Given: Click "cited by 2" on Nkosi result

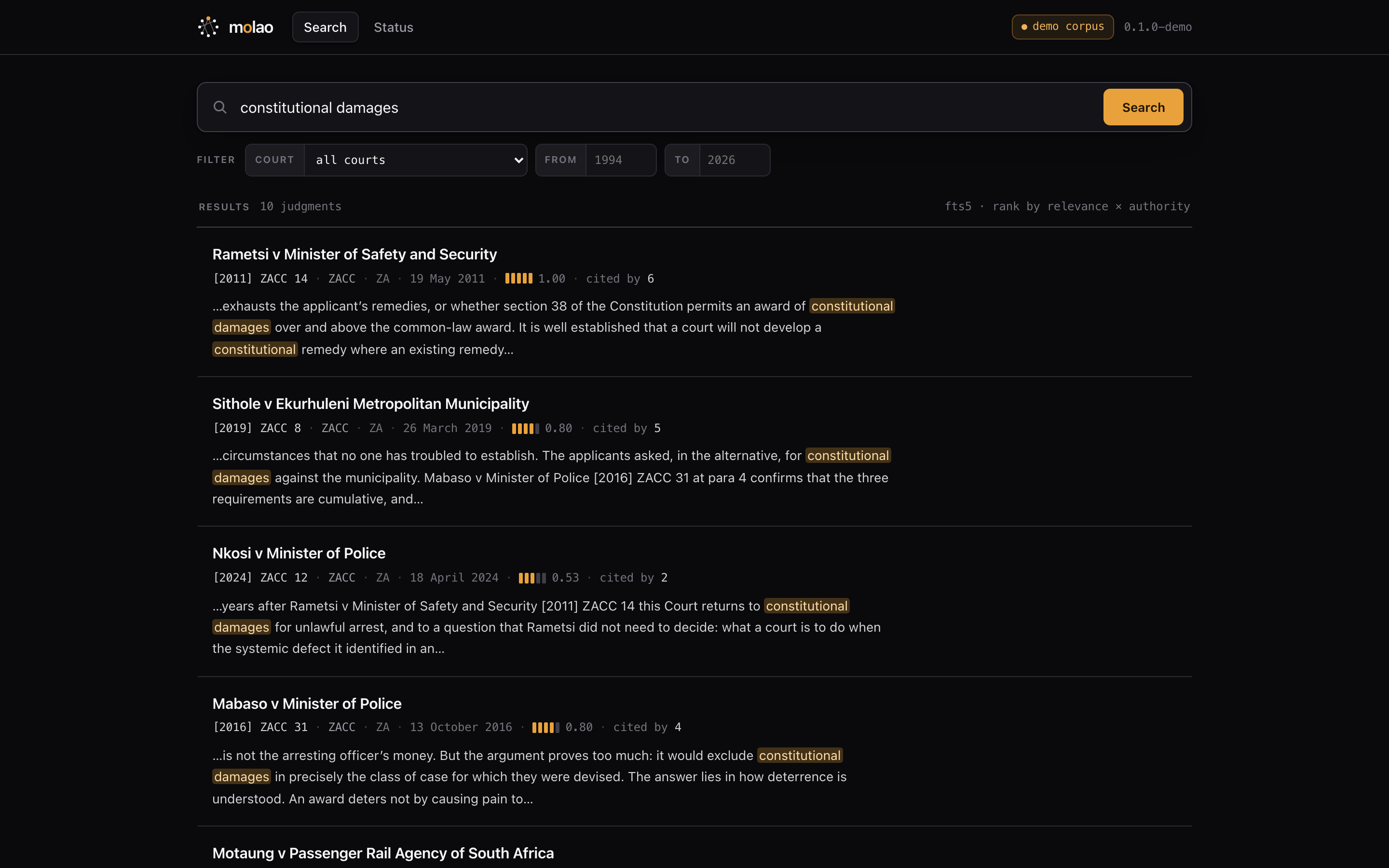Looking at the screenshot, I should coord(634,578).
